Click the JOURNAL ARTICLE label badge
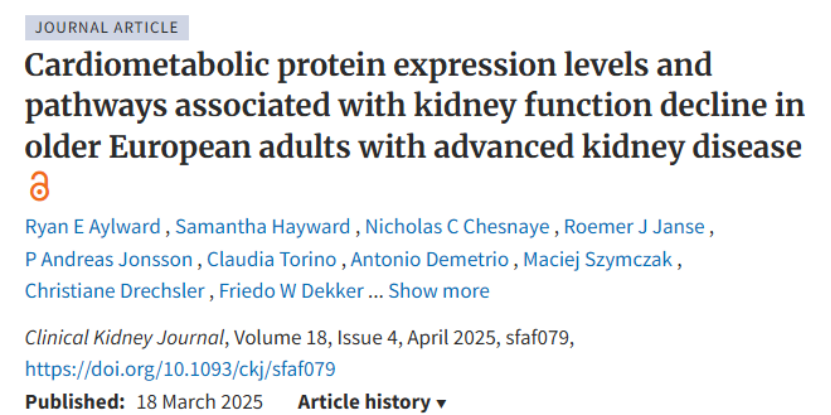Screen dimensions: 831x415 click(107, 28)
